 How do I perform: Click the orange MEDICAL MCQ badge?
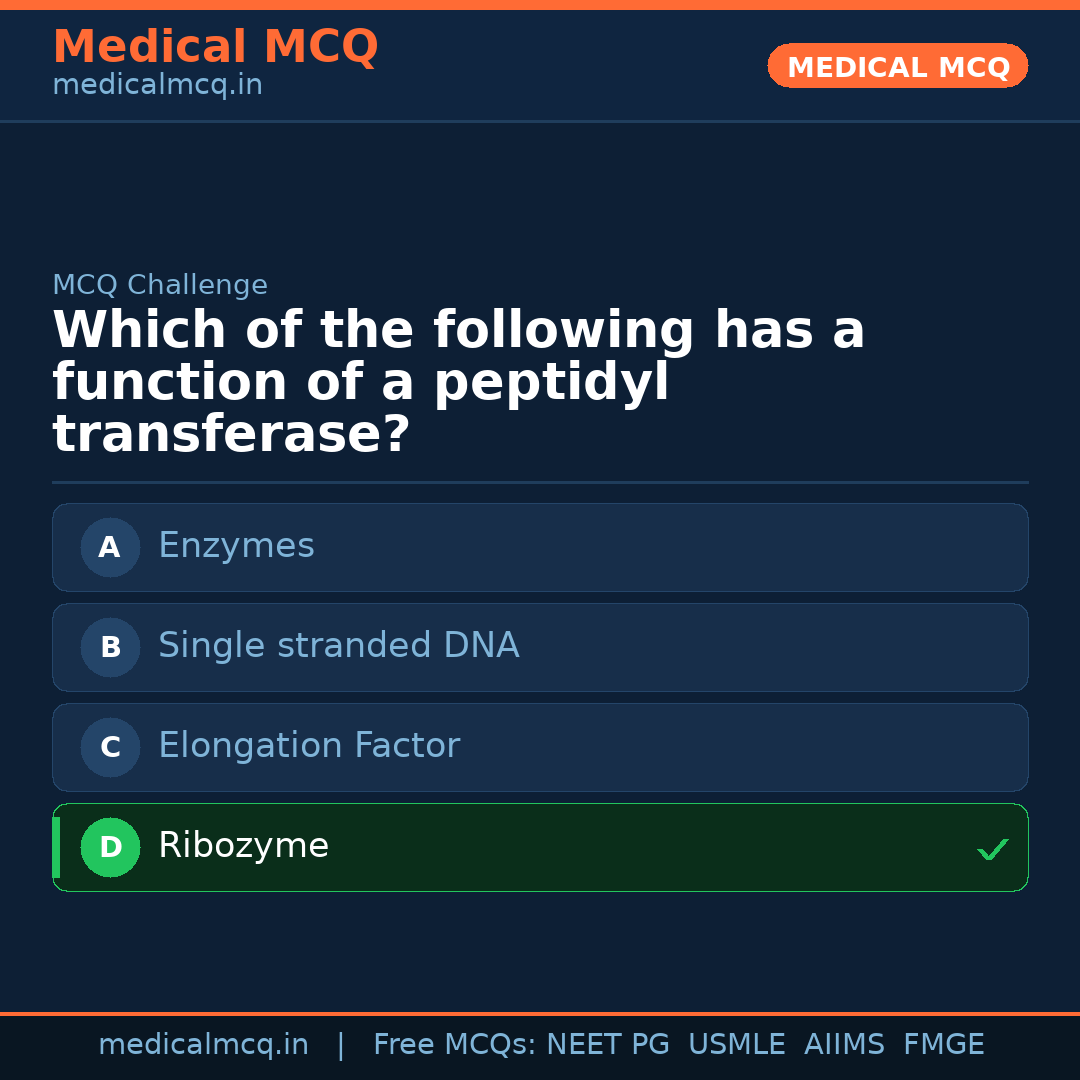(x=897, y=66)
